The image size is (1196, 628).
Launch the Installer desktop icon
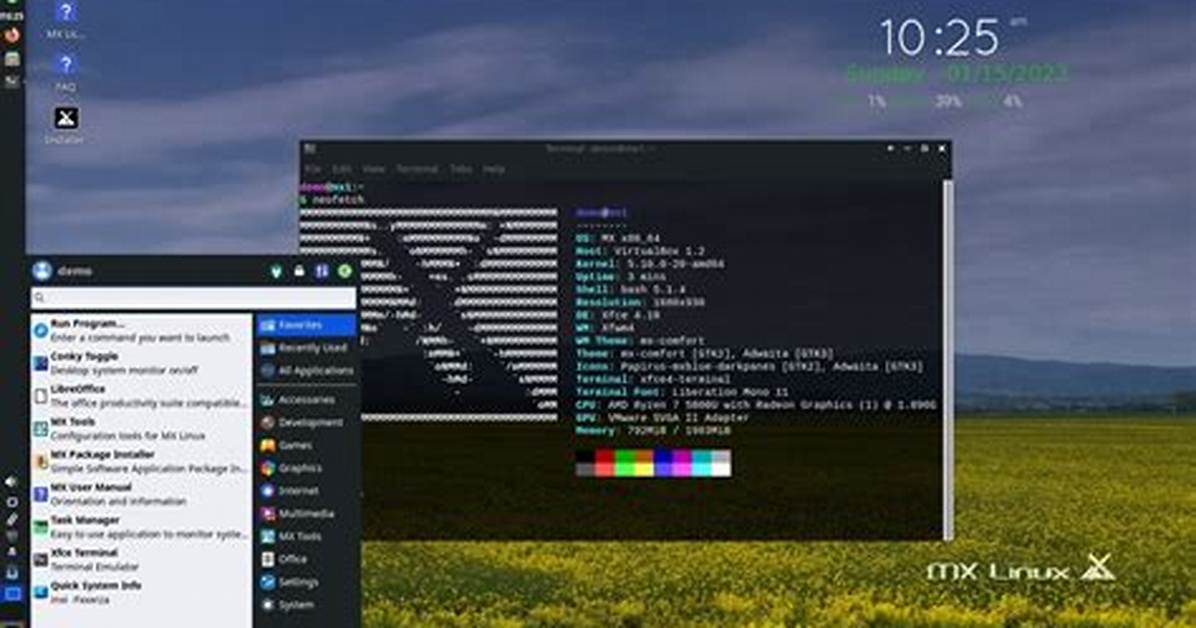pos(66,124)
